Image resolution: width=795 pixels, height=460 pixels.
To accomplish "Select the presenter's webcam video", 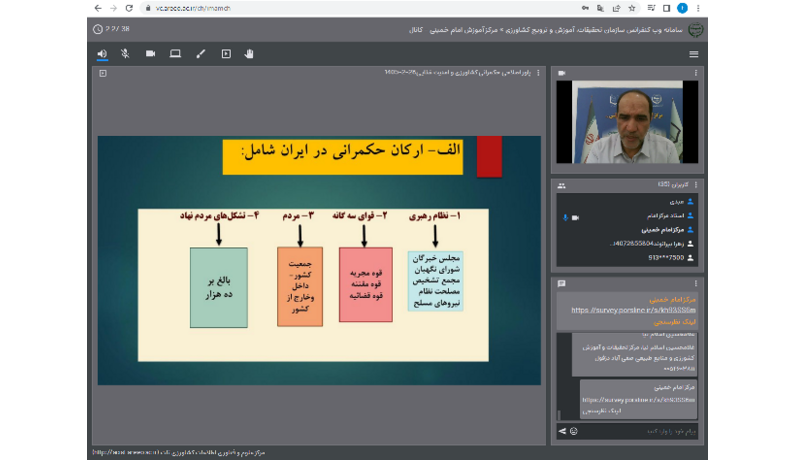I will [627, 122].
